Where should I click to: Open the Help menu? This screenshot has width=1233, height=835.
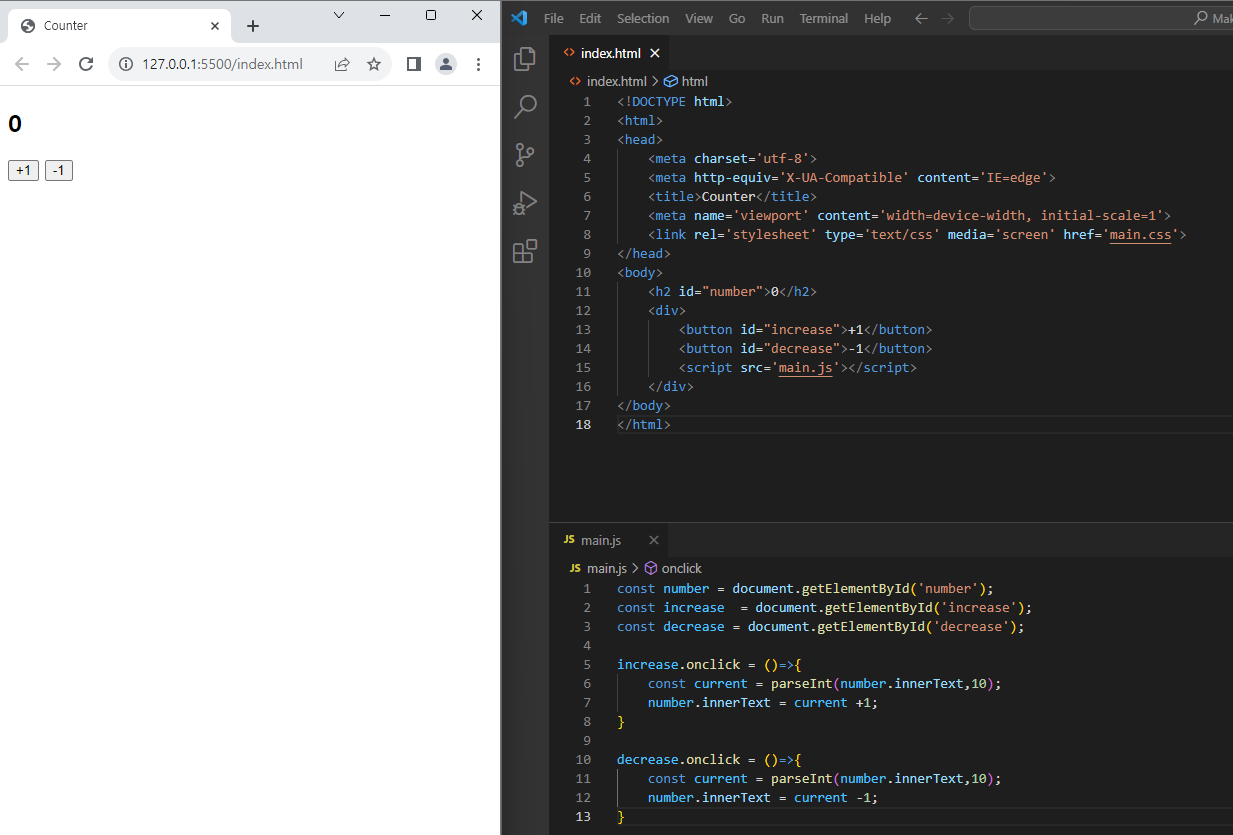coord(877,18)
